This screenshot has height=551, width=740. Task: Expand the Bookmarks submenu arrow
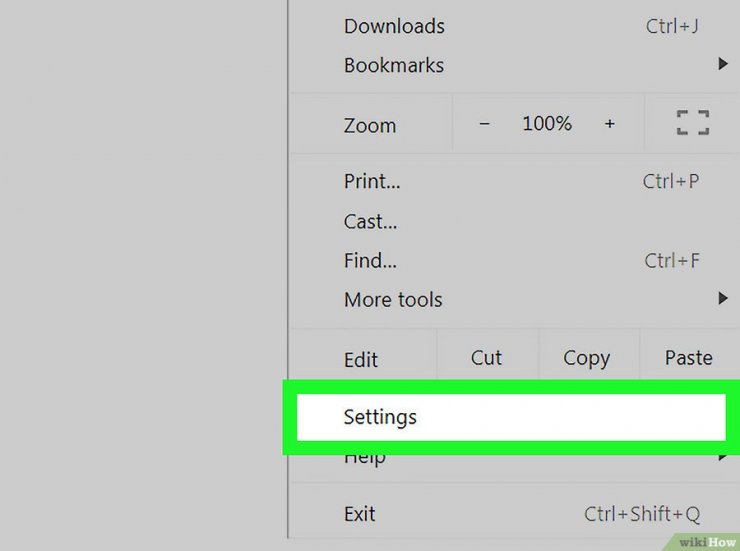pyautogui.click(x=723, y=64)
